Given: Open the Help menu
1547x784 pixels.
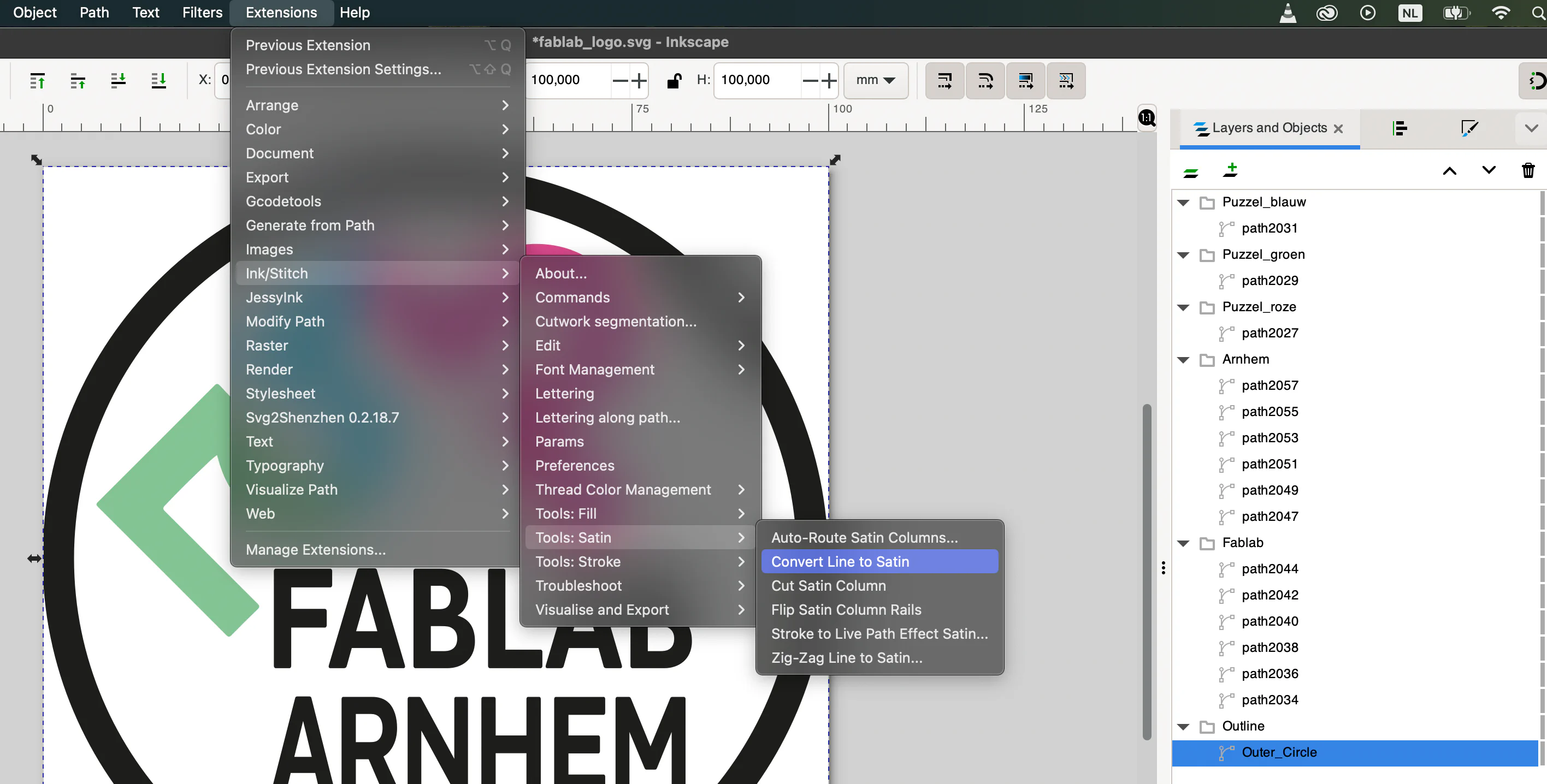Looking at the screenshot, I should [x=355, y=13].
